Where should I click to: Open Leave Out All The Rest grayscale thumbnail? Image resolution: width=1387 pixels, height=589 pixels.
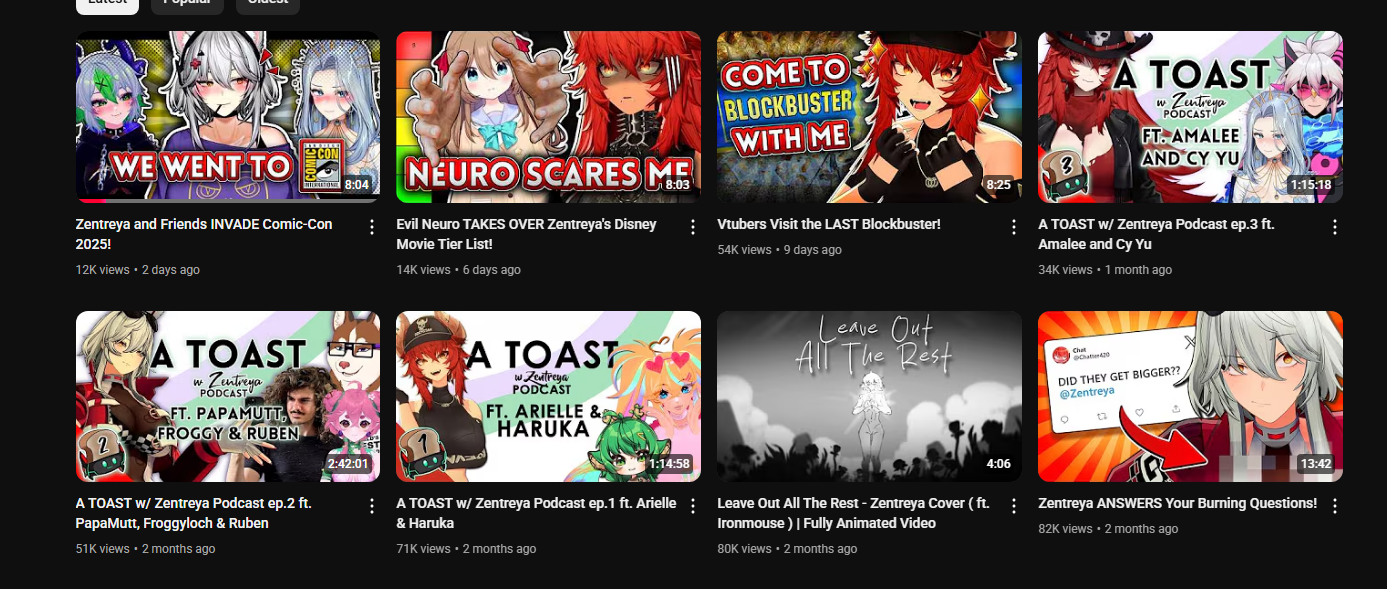[869, 396]
